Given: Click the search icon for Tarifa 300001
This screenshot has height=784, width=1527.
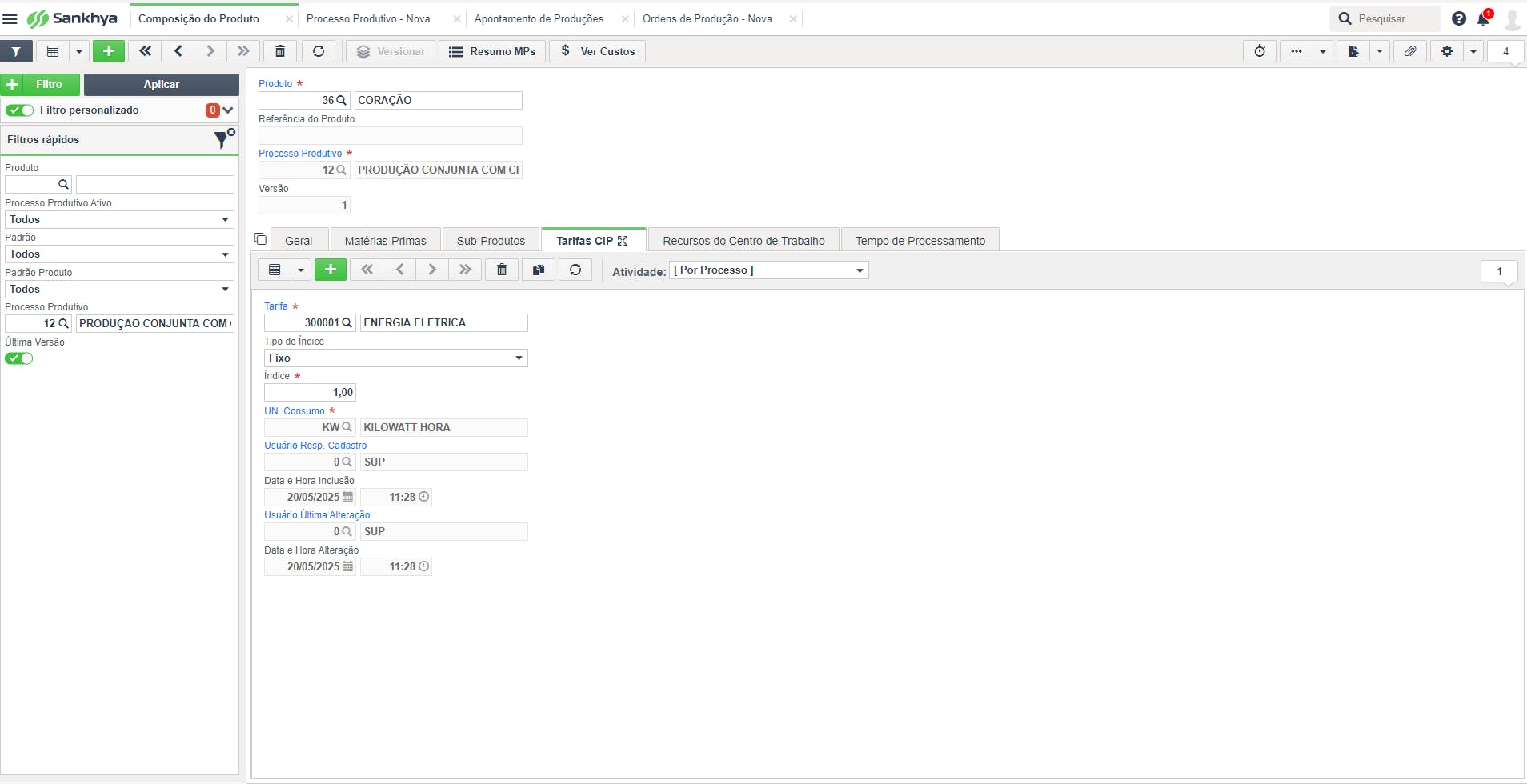Looking at the screenshot, I should point(347,322).
